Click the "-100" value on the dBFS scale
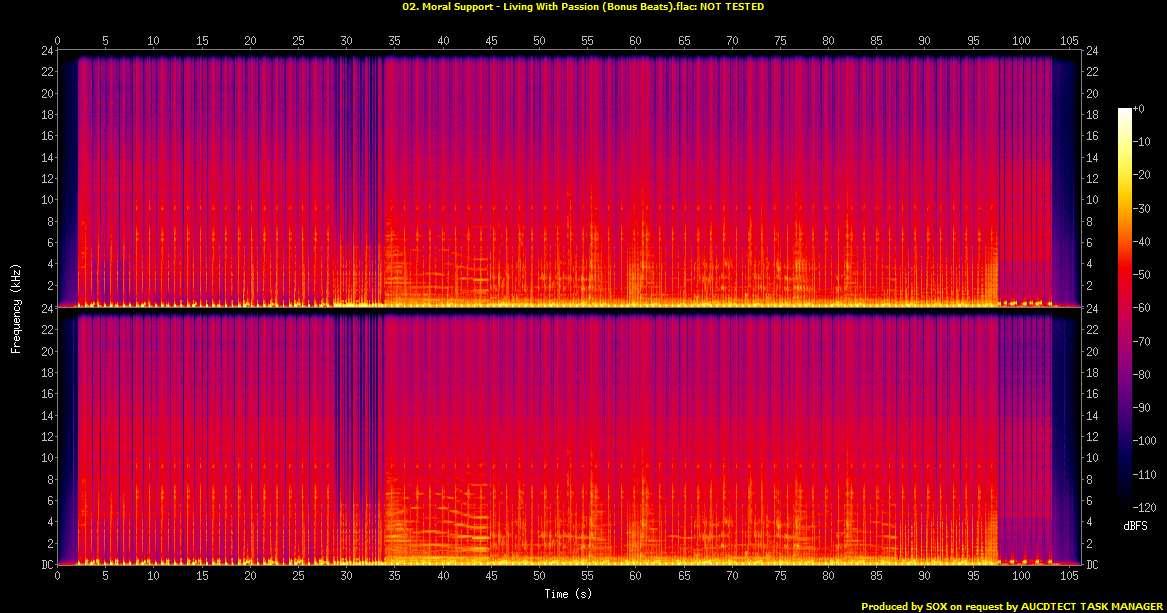Viewport: 1167px width, 613px height. (x=1145, y=440)
